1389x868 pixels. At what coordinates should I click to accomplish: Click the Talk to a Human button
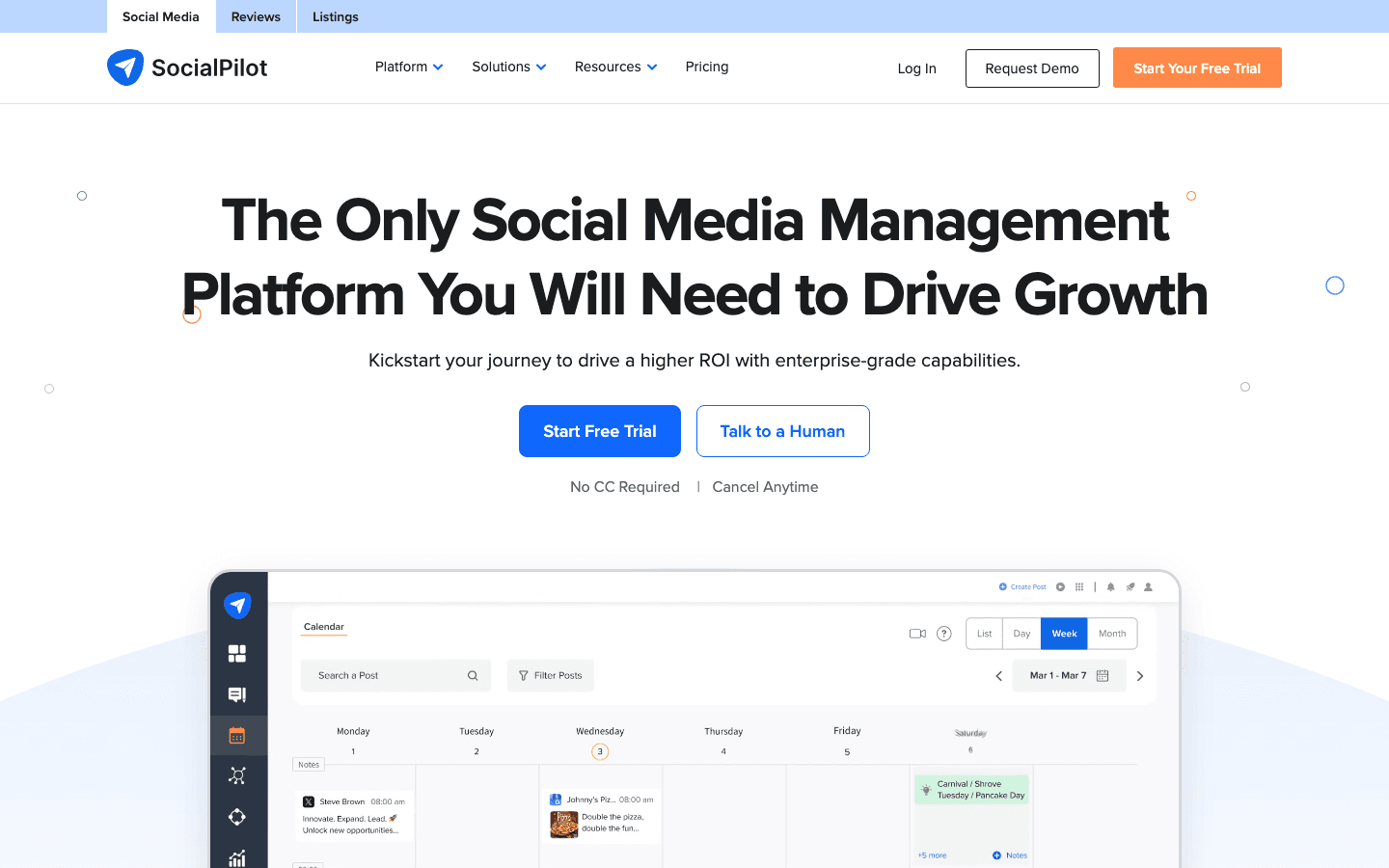(782, 431)
